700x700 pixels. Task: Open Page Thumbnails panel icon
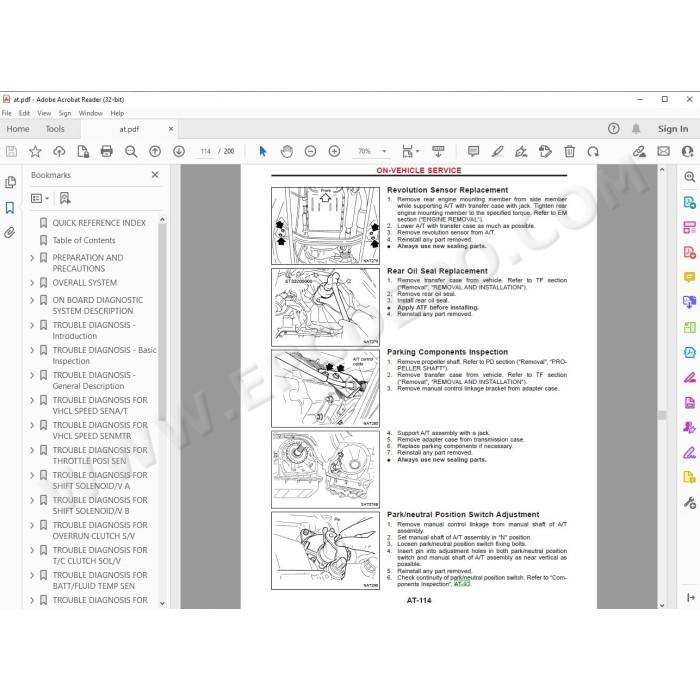click(10, 183)
